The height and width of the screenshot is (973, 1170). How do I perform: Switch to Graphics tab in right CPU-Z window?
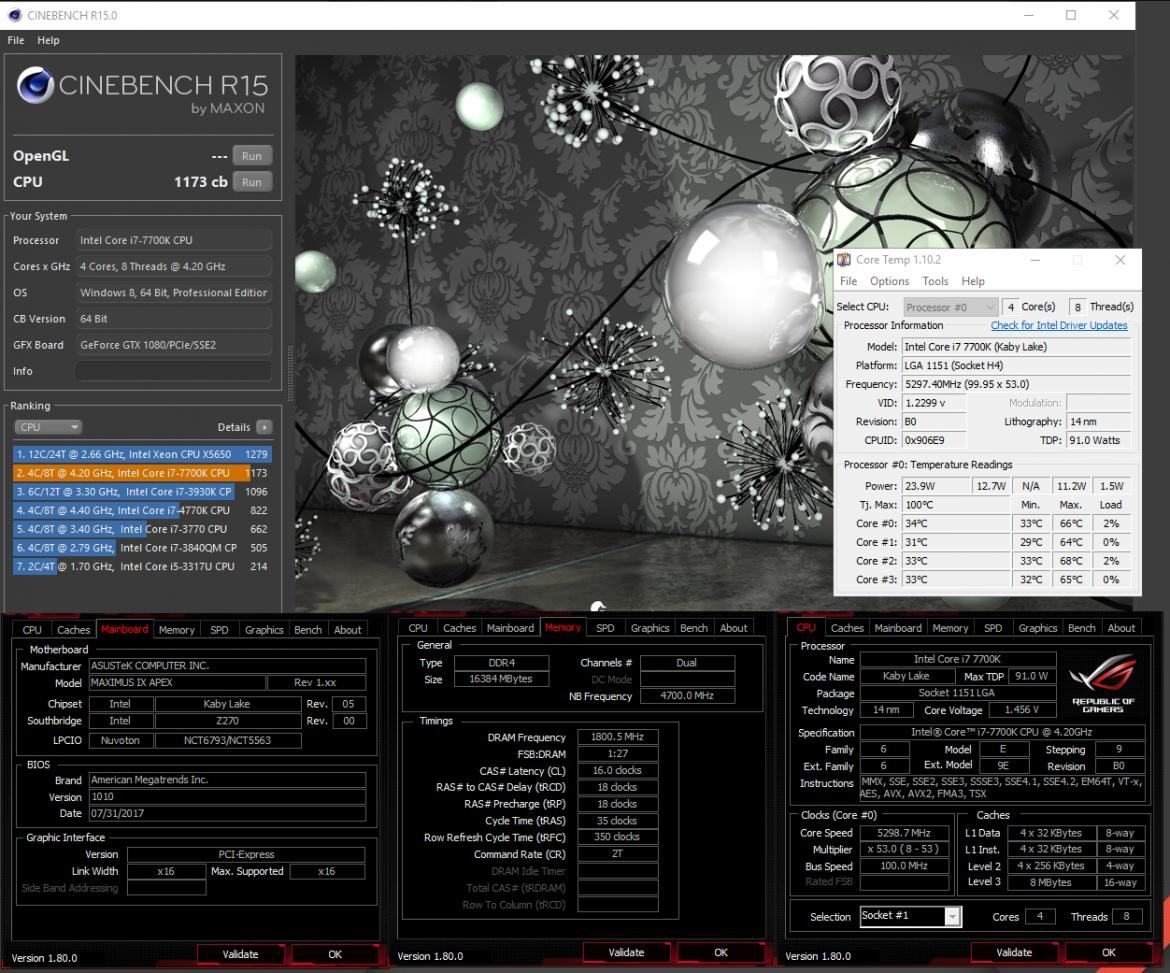[1037, 628]
